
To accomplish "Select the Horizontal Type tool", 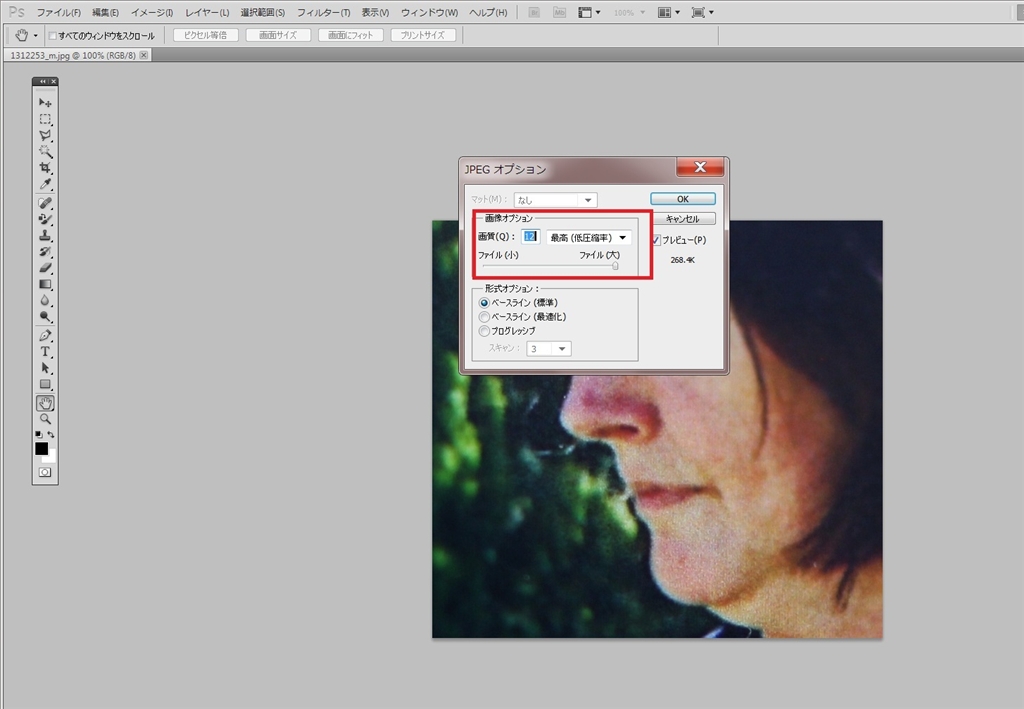I will tap(45, 352).
